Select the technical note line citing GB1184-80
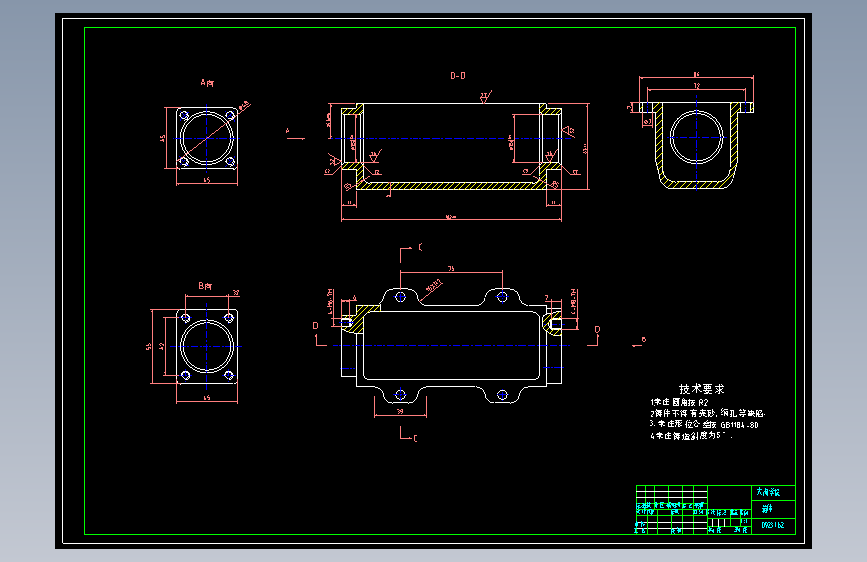867x562 pixels. (704, 425)
